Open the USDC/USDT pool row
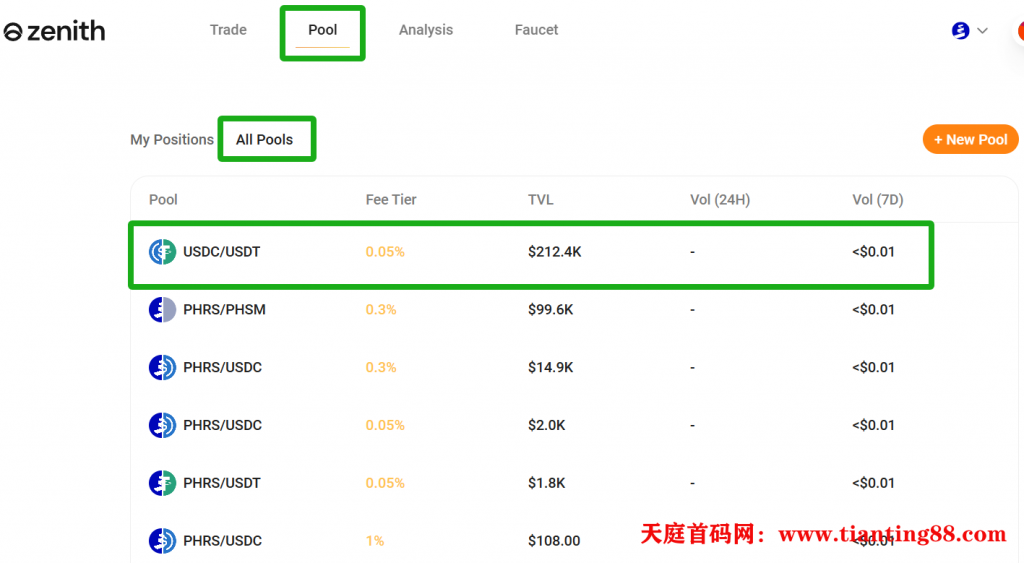Screen dimensions: 1024x563 coord(531,255)
